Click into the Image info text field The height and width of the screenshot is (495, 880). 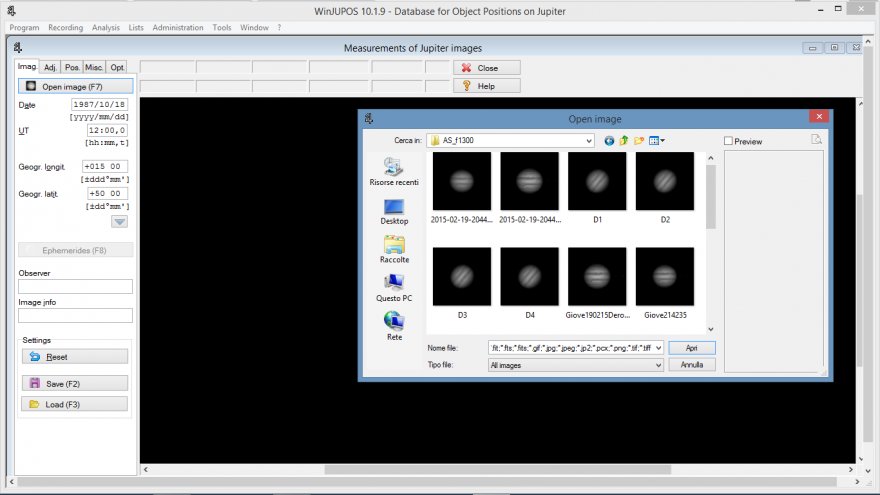(75, 315)
